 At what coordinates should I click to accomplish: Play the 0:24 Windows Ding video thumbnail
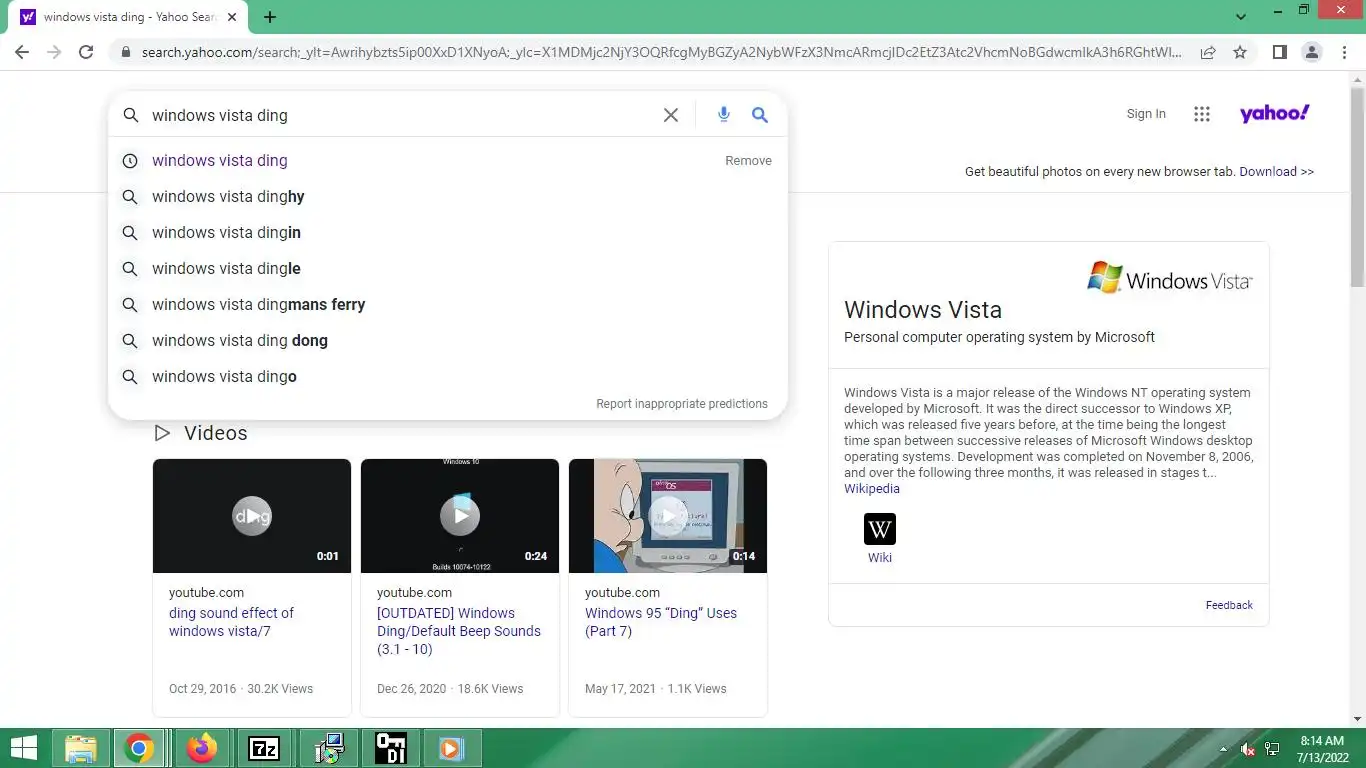(460, 516)
